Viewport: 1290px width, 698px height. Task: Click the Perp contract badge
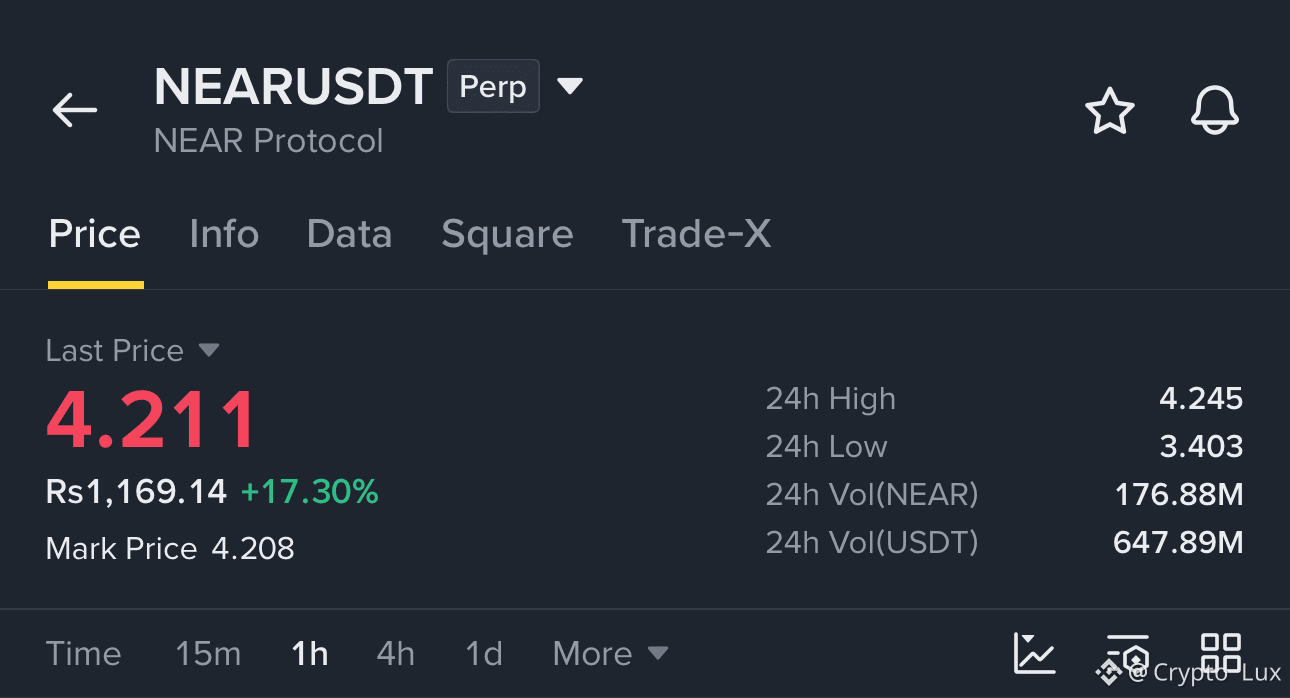pos(493,86)
